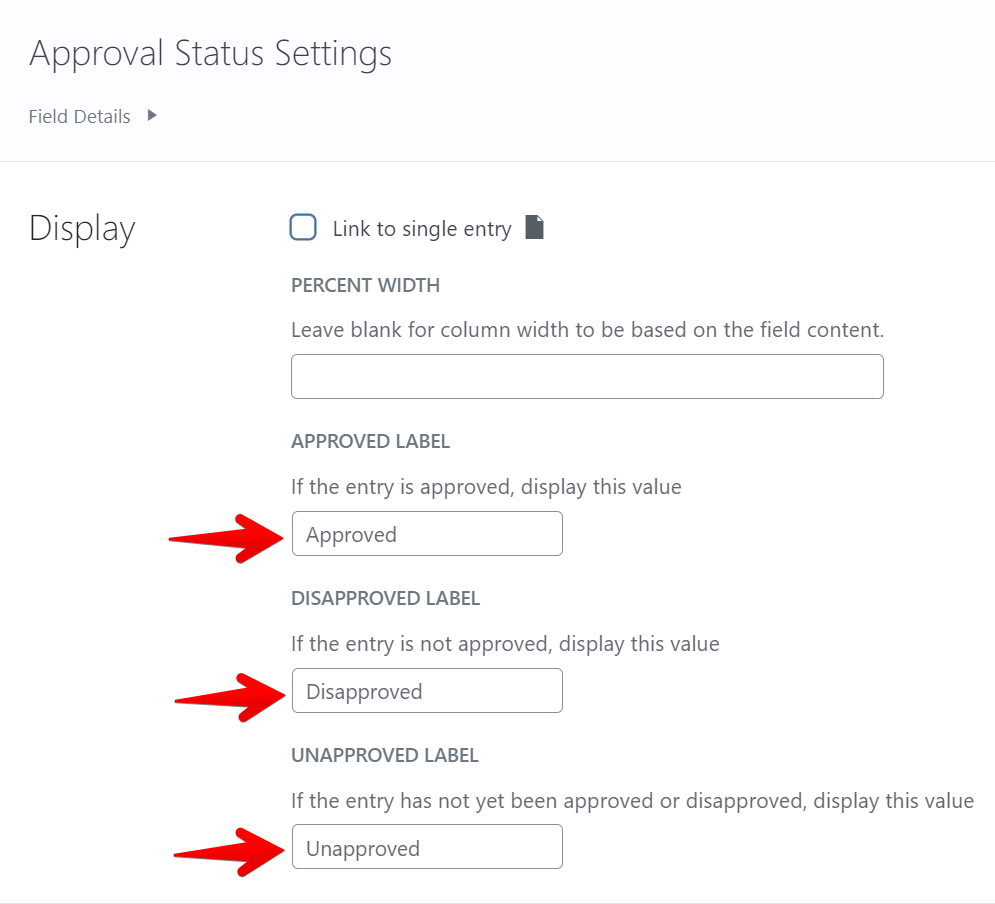Click into the Unapproved label text field
The width and height of the screenshot is (995, 904).
pos(427,848)
